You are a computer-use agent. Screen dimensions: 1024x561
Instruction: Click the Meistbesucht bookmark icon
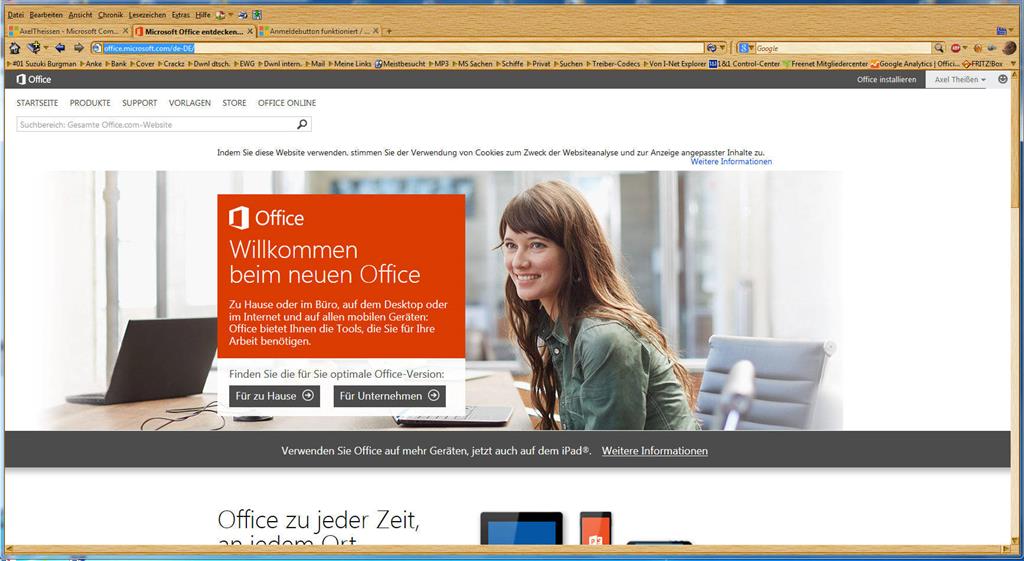[378, 64]
